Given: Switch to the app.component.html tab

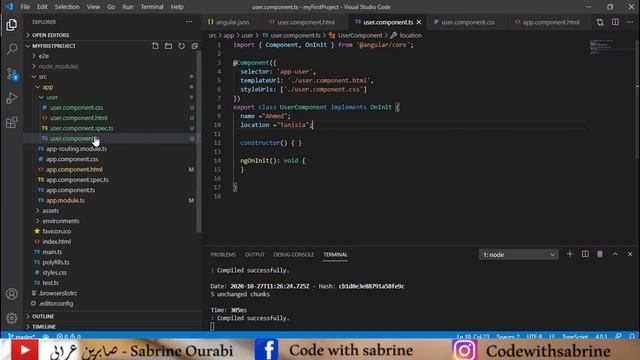Looking at the screenshot, I should [x=550, y=22].
